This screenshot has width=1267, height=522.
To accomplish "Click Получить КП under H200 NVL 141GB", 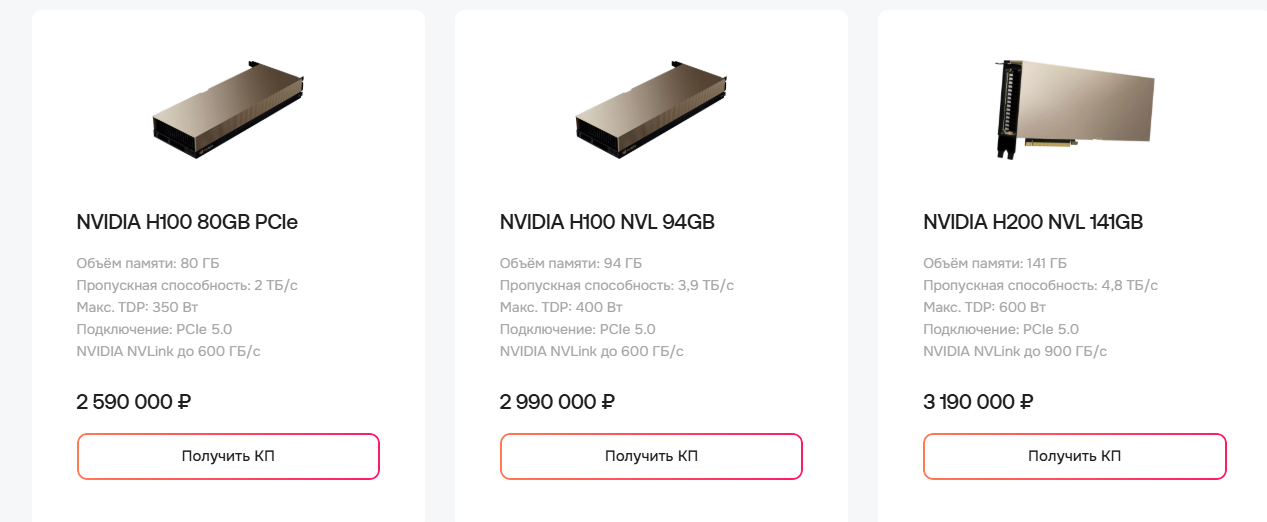I will pyautogui.click(x=1074, y=456).
